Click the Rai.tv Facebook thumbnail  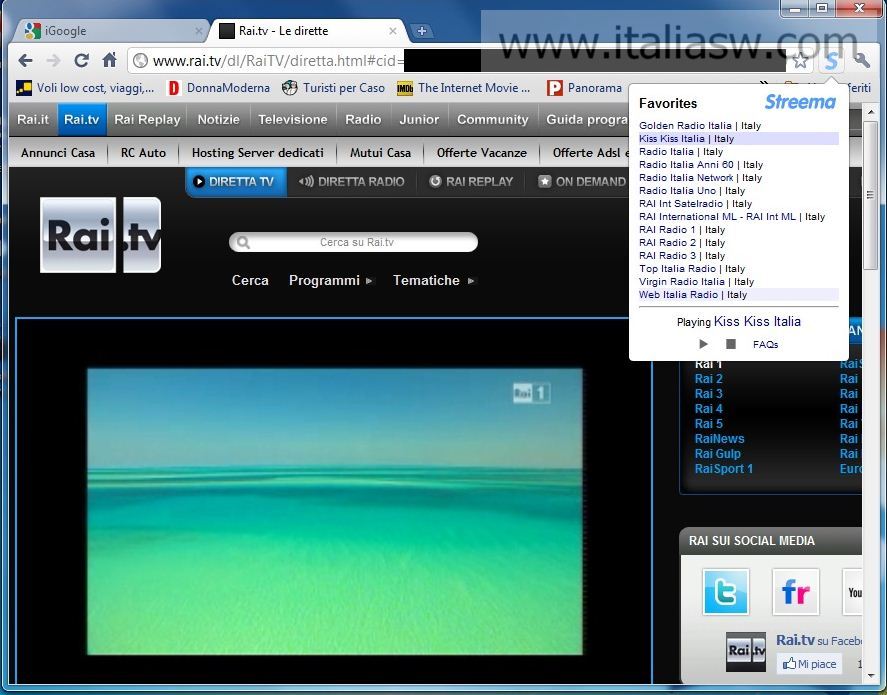pos(746,651)
